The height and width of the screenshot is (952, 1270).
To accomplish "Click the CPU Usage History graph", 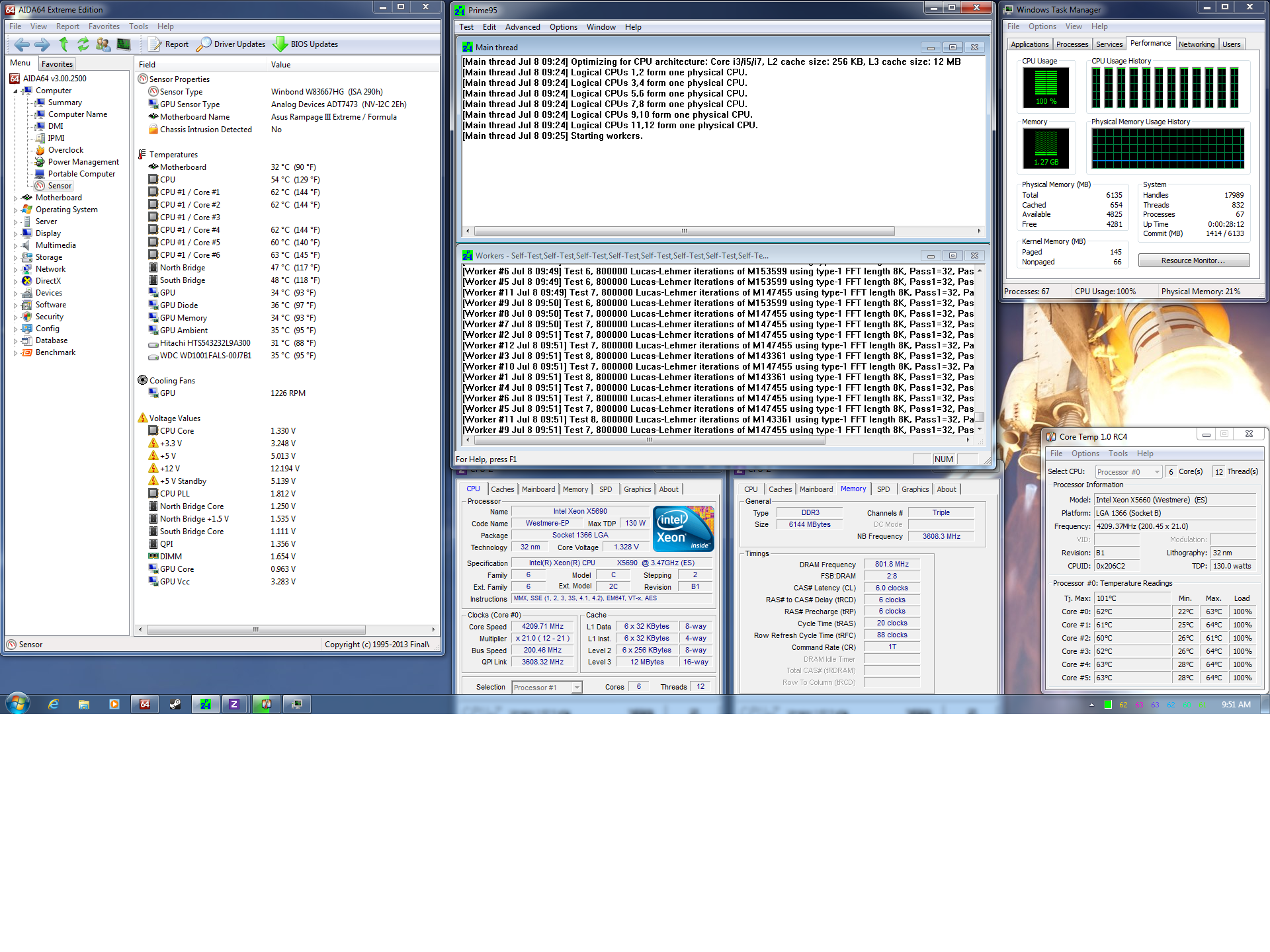I will pos(1168,87).
